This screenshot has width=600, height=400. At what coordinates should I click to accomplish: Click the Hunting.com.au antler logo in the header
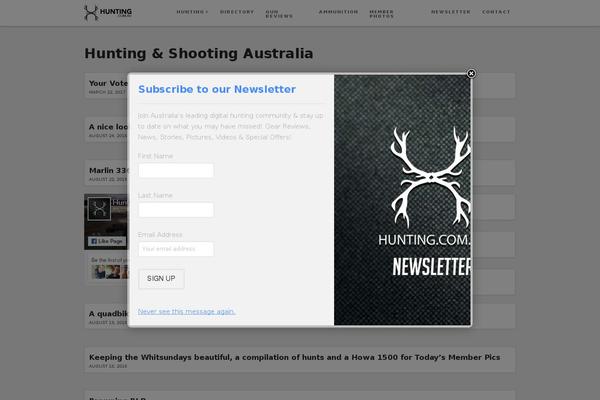pos(108,13)
